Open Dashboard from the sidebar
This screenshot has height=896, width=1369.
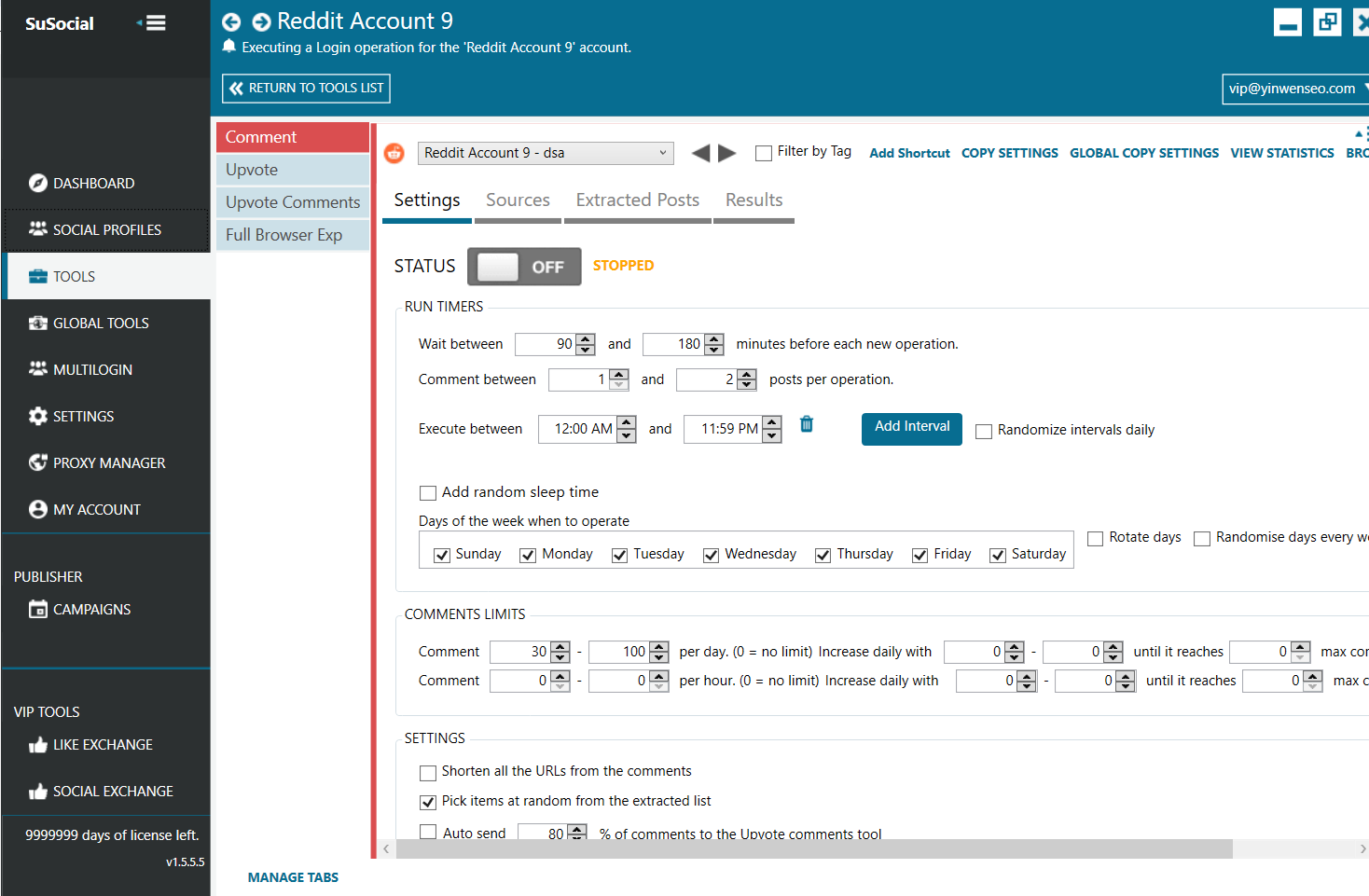point(93,183)
